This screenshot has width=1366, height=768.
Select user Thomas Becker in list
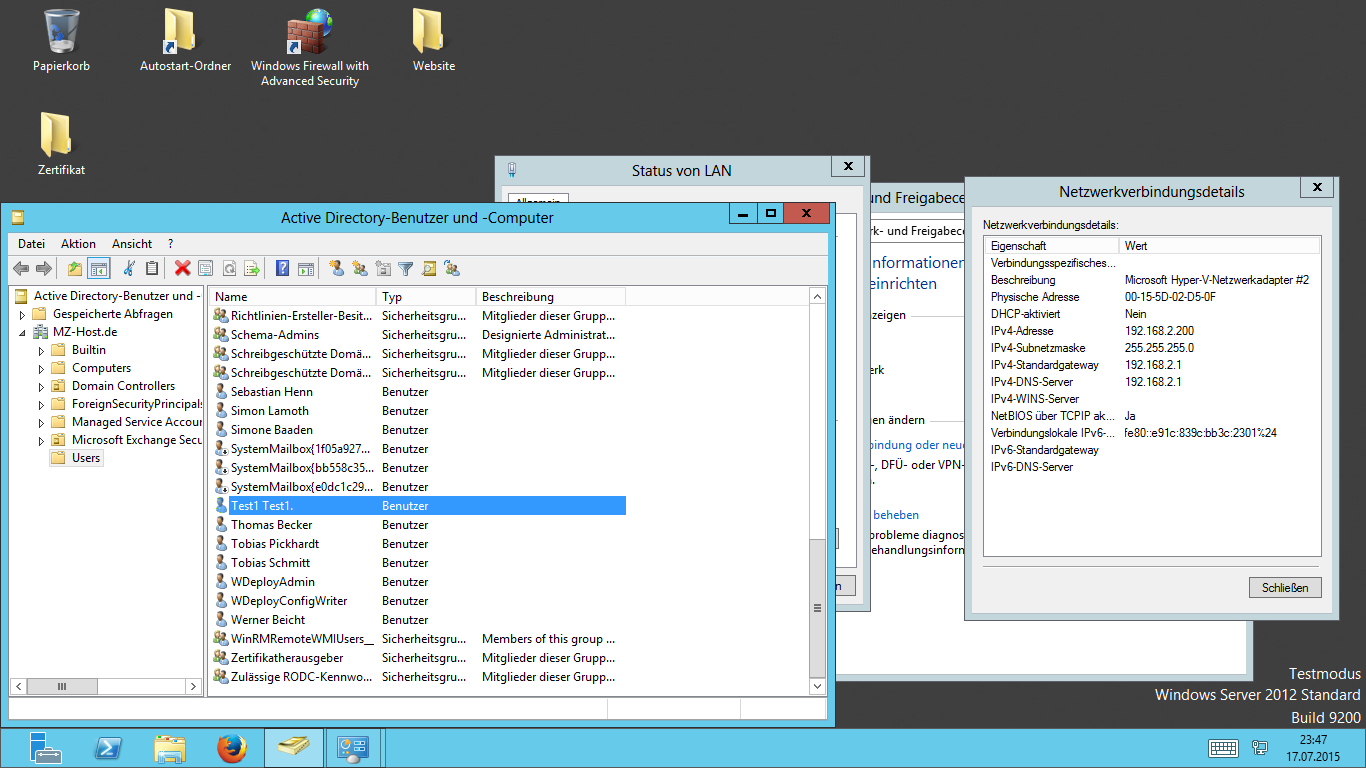(271, 525)
